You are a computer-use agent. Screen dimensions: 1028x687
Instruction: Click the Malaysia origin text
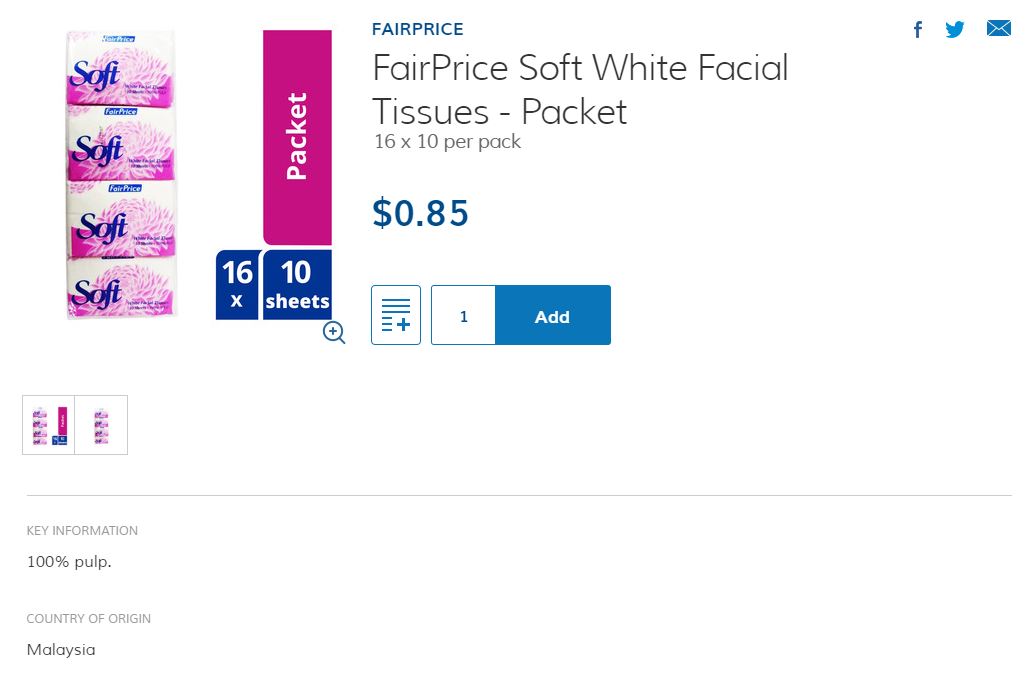[61, 649]
